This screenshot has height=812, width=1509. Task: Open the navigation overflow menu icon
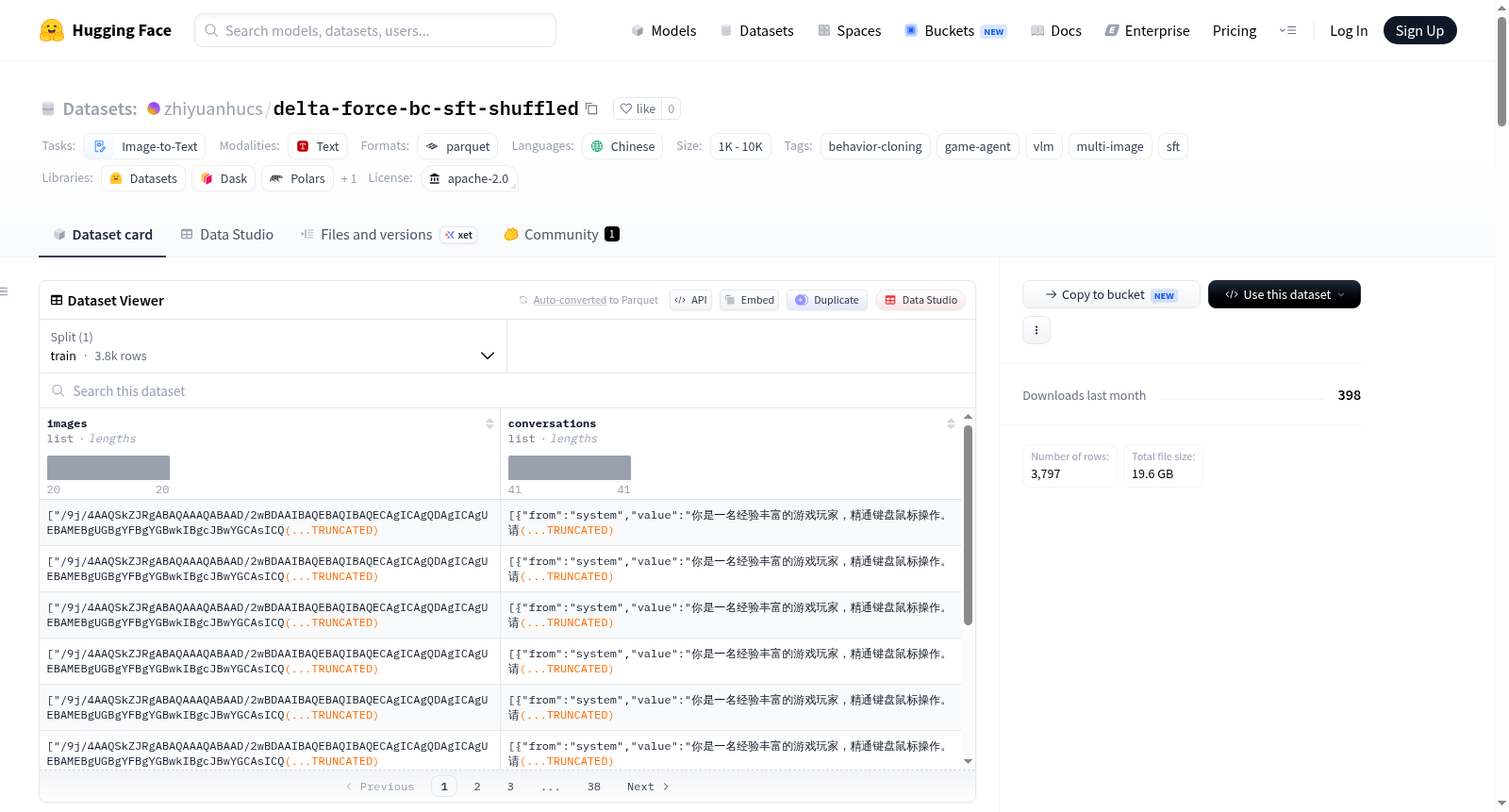point(1287,31)
